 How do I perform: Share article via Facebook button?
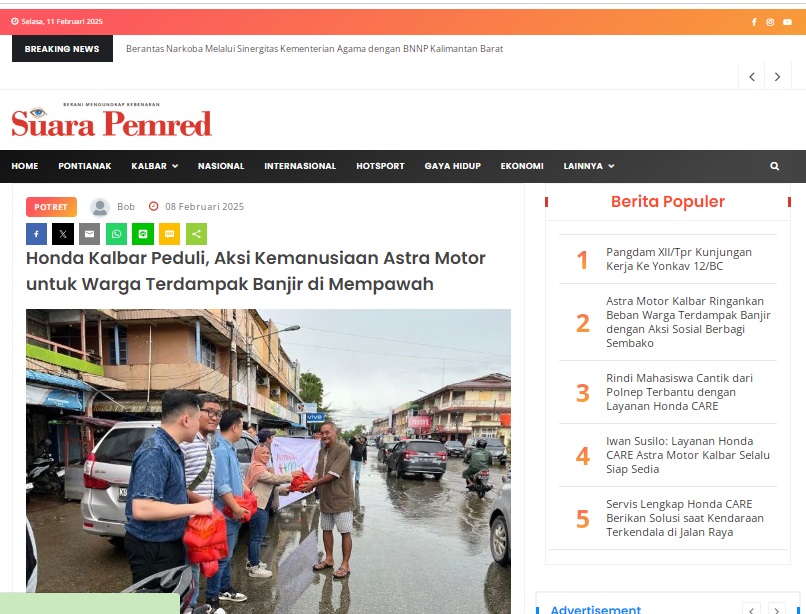[x=36, y=234]
